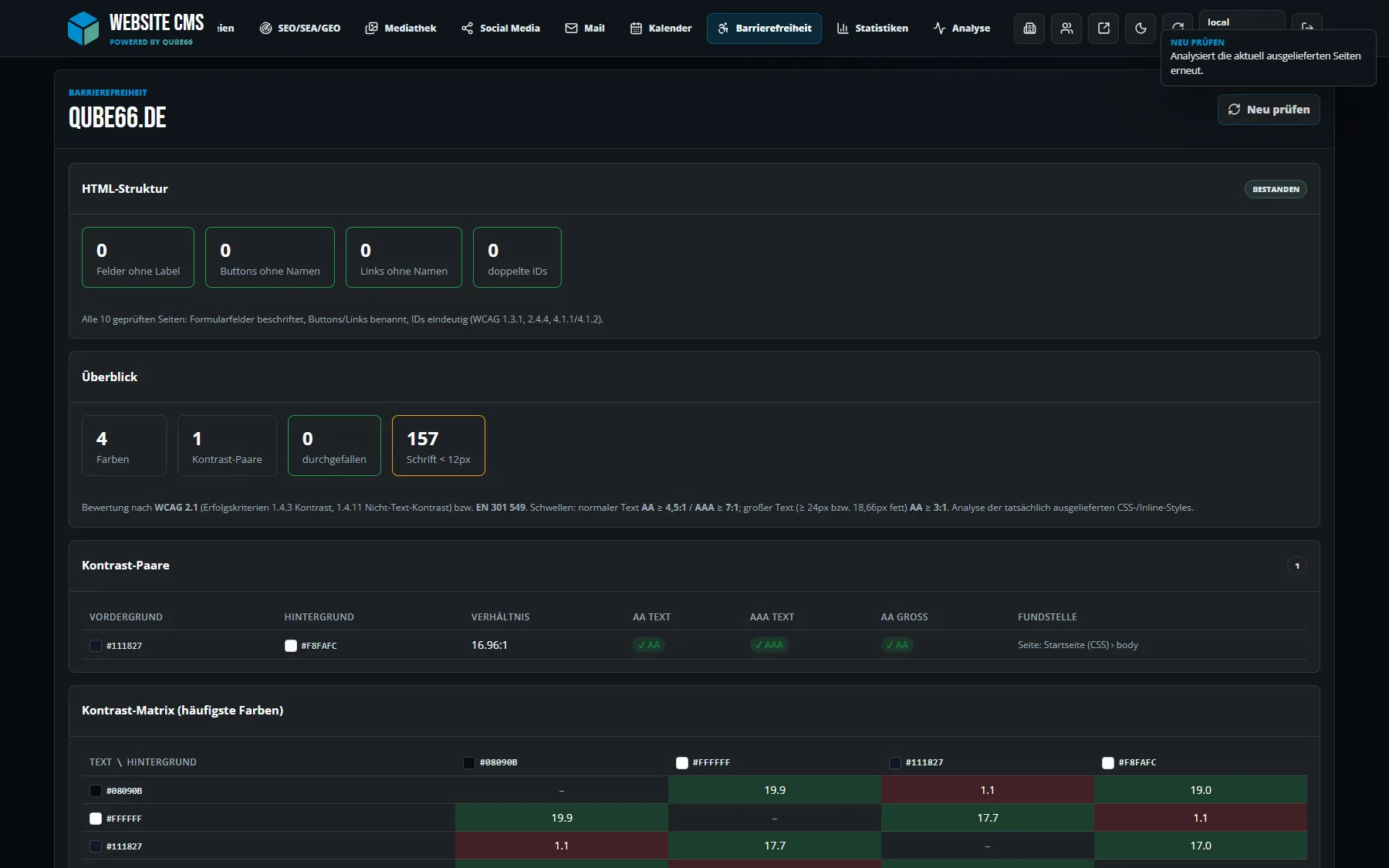Image resolution: width=1389 pixels, height=868 pixels.
Task: Select the Buttons ohne Namen card
Action: [x=270, y=258]
